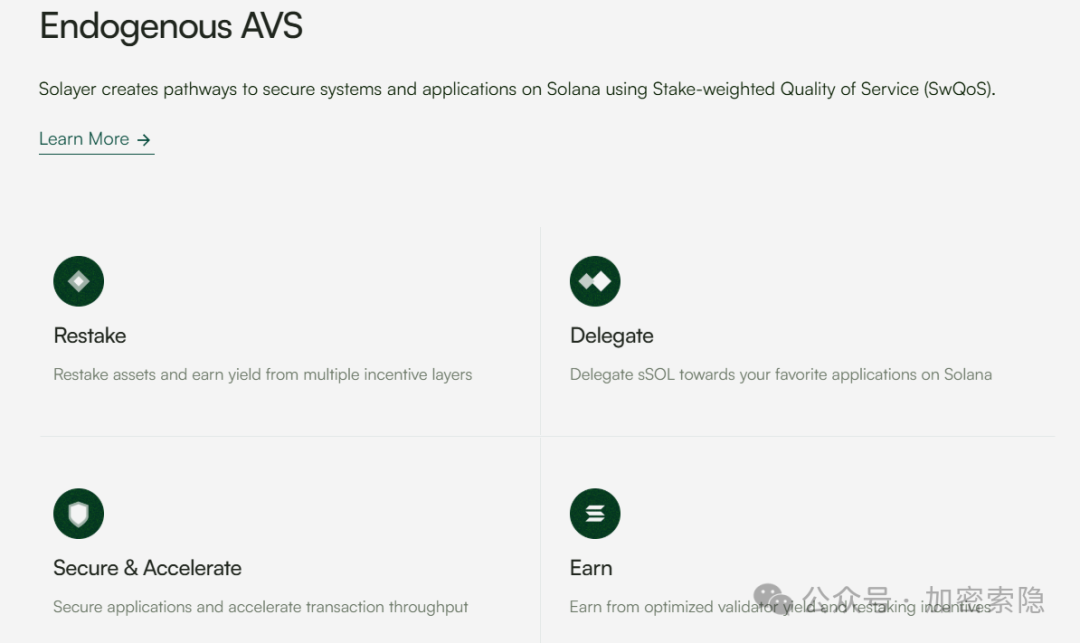The height and width of the screenshot is (643, 1080).
Task: Click the WeChat logo in the watermark
Action: click(x=773, y=600)
